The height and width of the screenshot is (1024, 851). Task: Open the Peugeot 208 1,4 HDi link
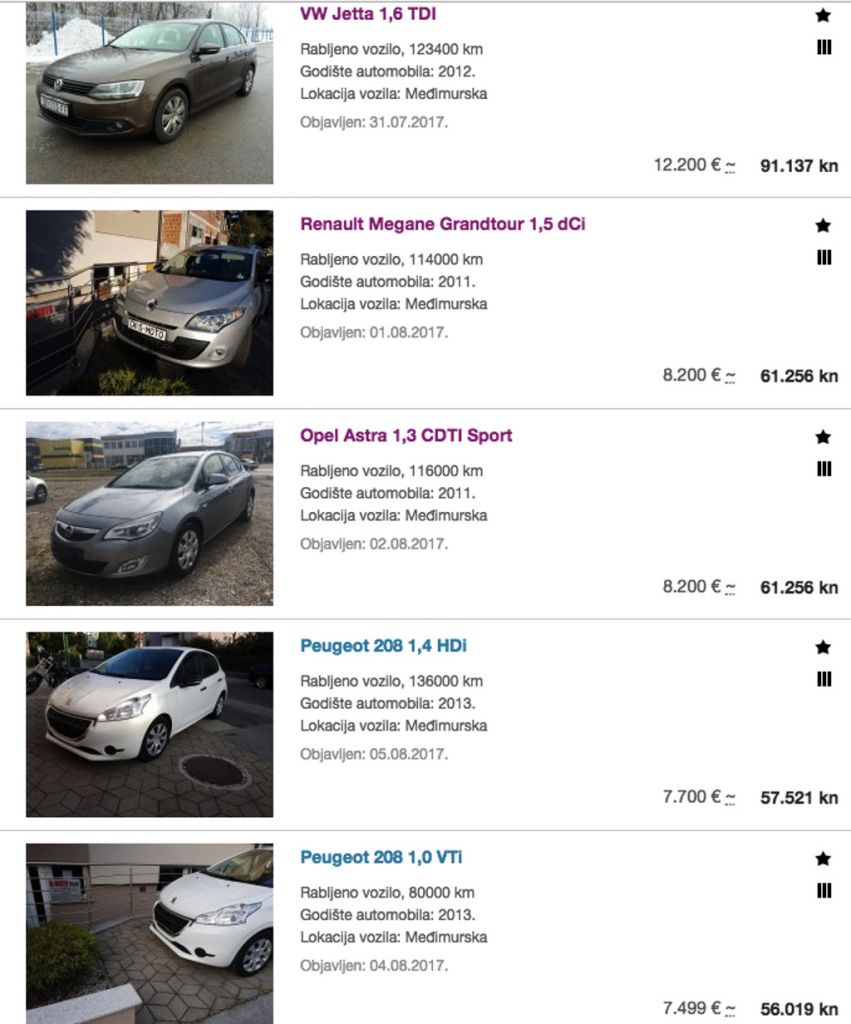click(383, 646)
